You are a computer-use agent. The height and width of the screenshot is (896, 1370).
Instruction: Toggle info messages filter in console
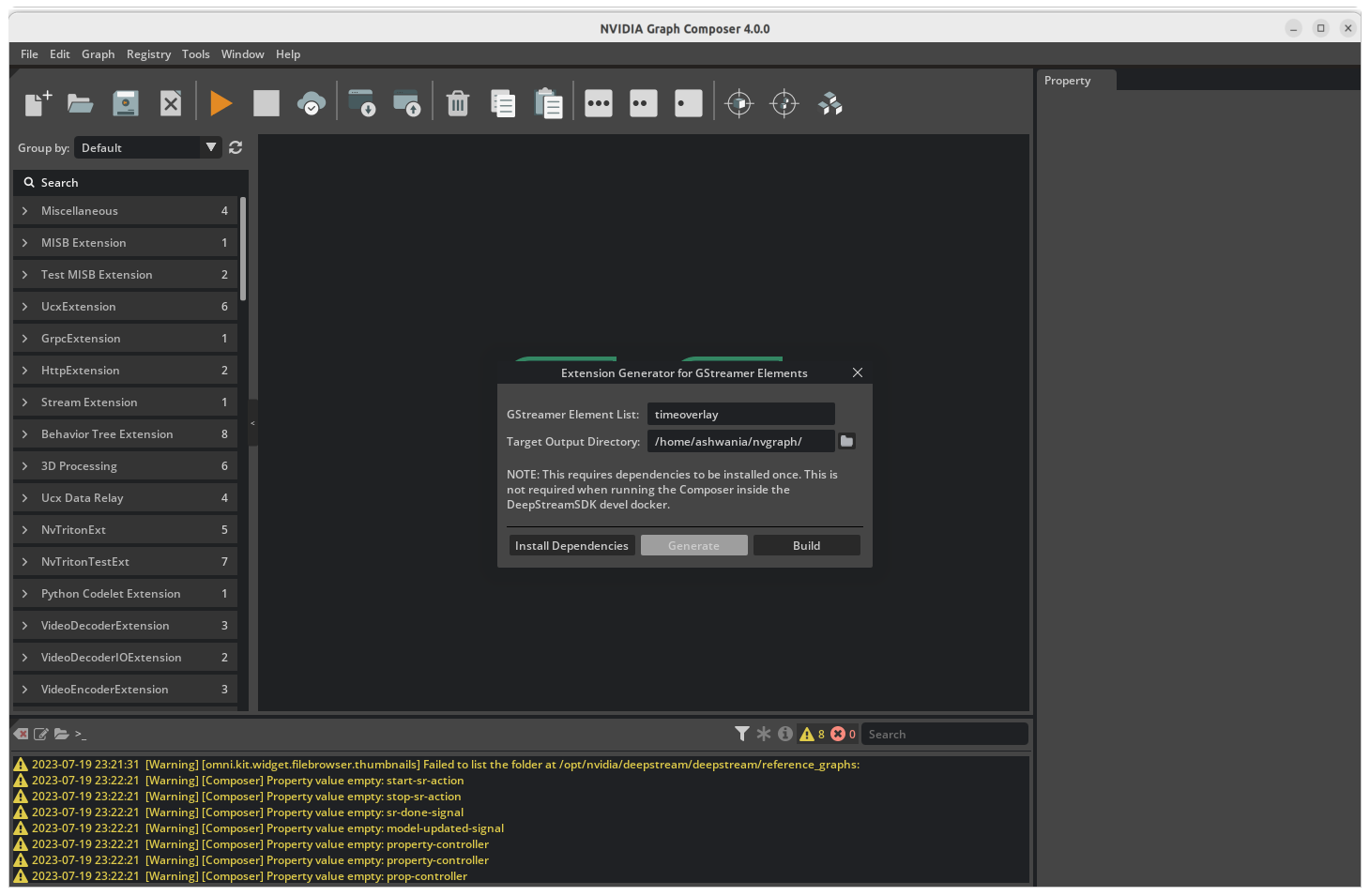785,734
